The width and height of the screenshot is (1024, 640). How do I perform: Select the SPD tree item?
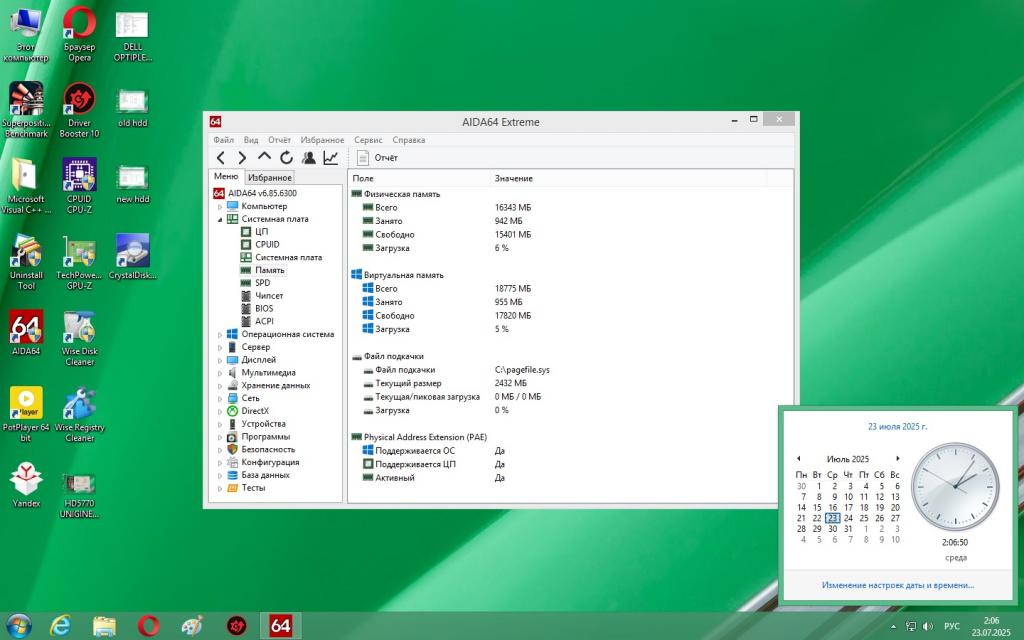coord(262,283)
